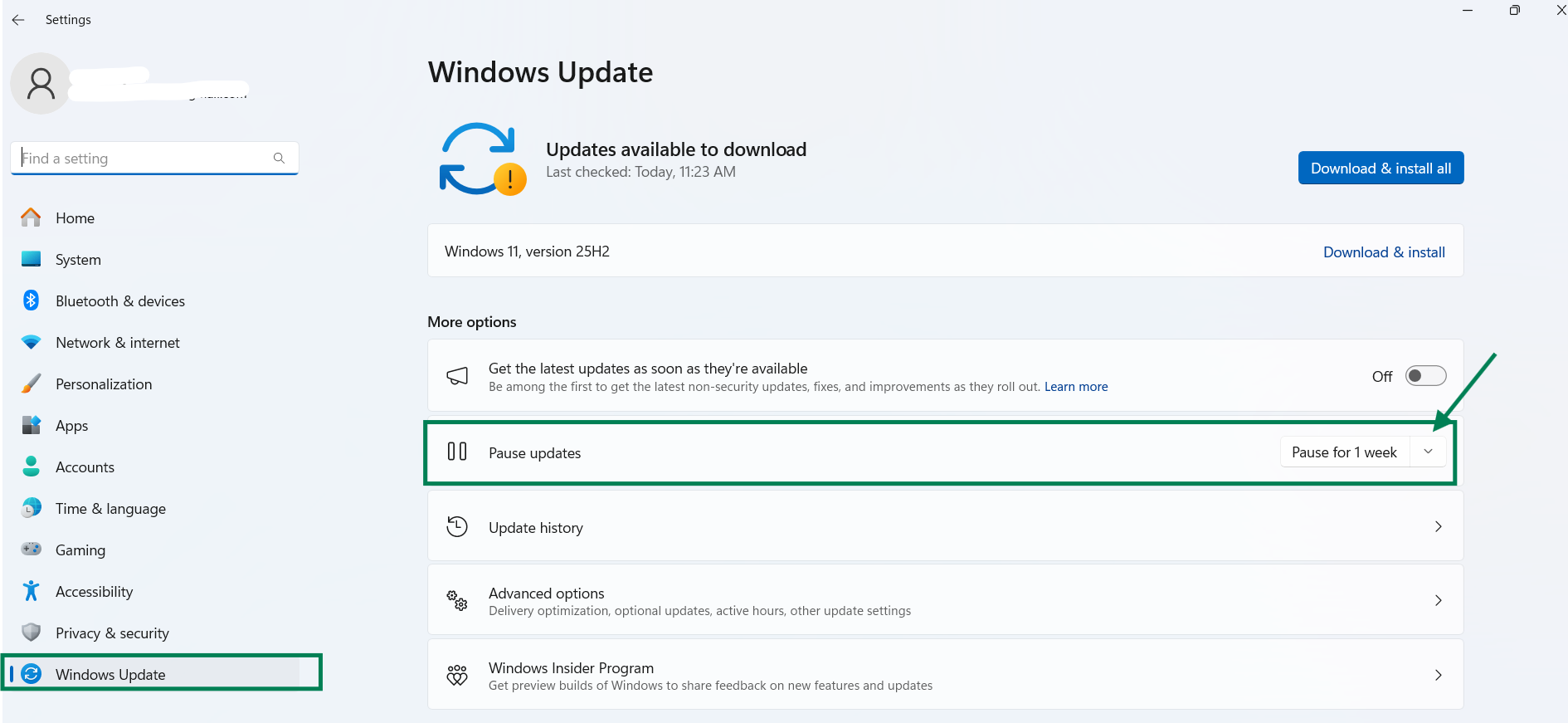Viewport: 1568px width, 723px height.
Task: Click the Network & internet wifi icon
Action: pos(32,342)
